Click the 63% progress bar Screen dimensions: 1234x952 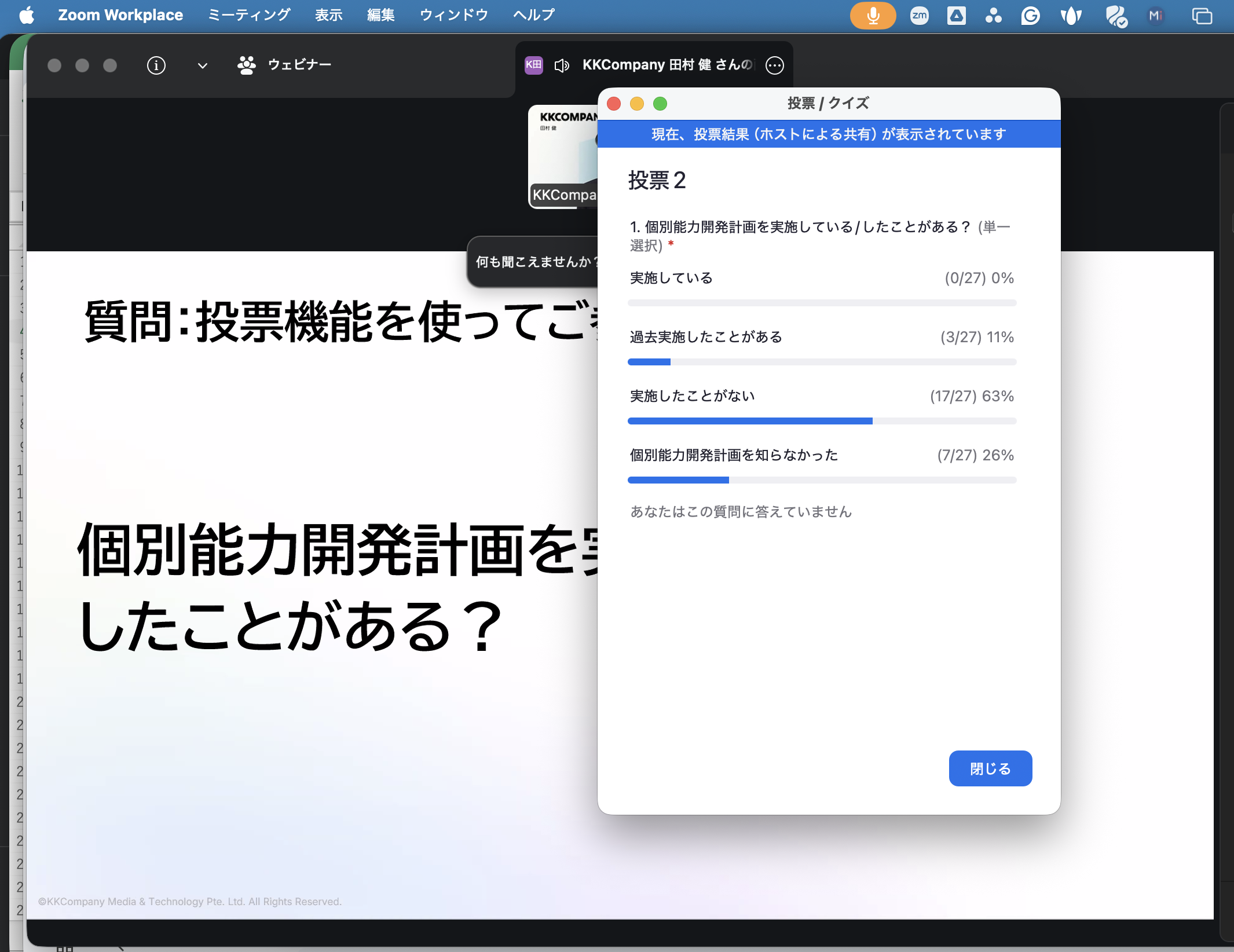pos(822,421)
